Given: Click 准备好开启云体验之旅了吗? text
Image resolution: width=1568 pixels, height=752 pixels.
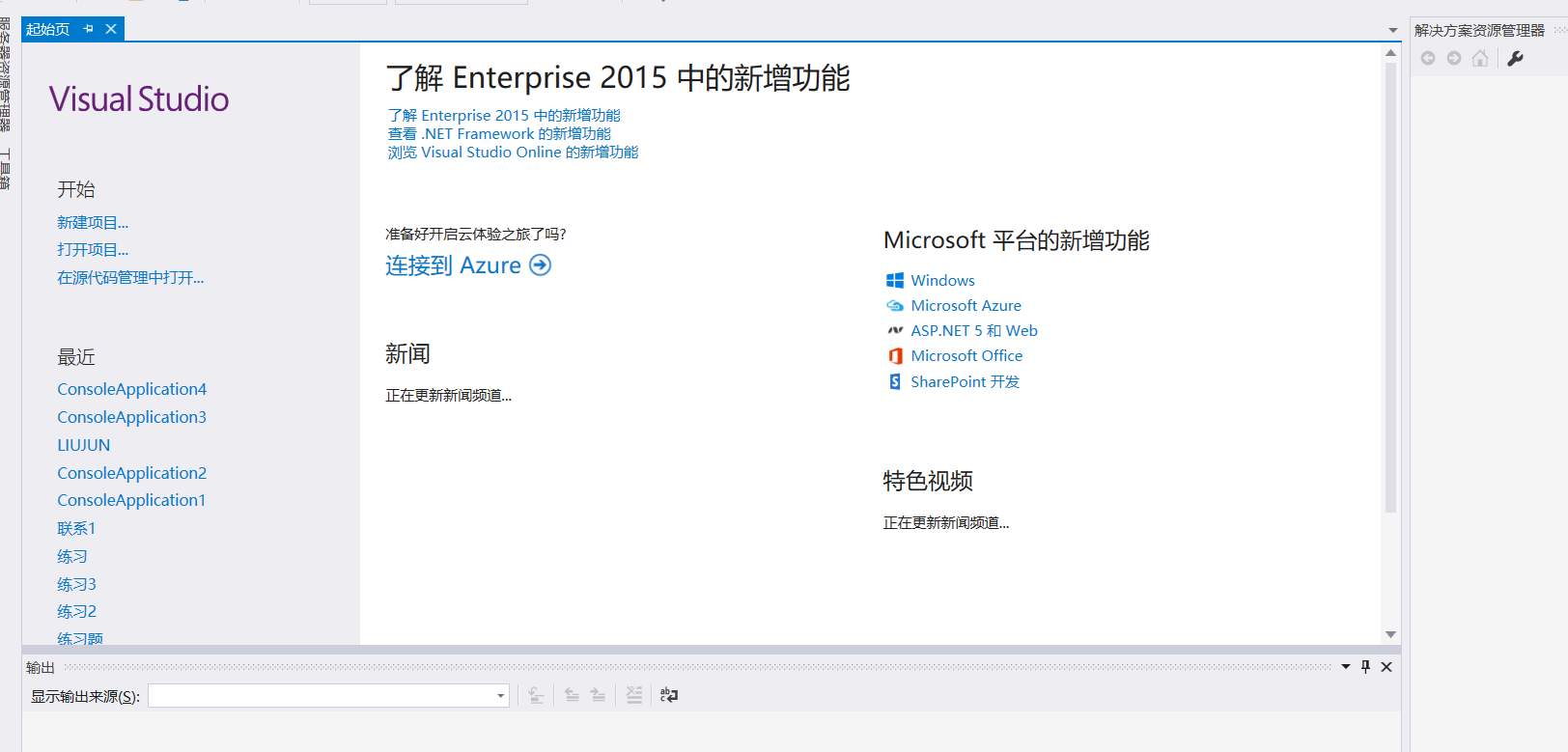Looking at the screenshot, I should point(476,234).
